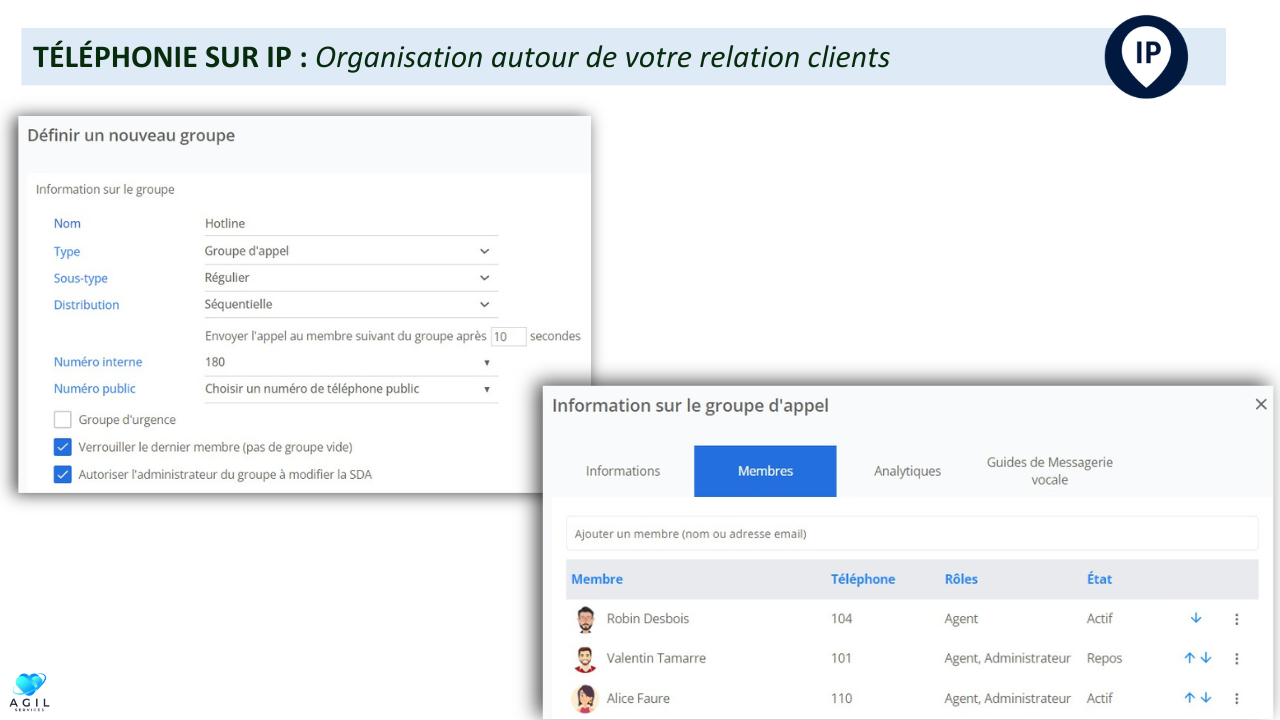The height and width of the screenshot is (720, 1280).
Task: Click Information sur le groupe section title
Action: pos(105,189)
